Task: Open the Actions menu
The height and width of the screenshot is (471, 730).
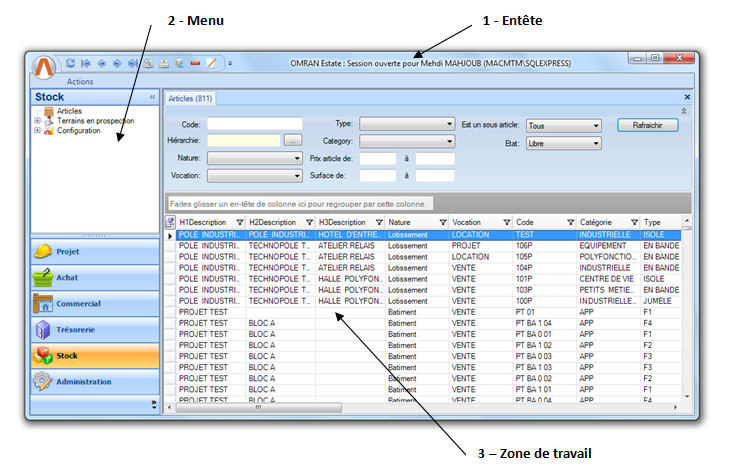Action: 81,81
